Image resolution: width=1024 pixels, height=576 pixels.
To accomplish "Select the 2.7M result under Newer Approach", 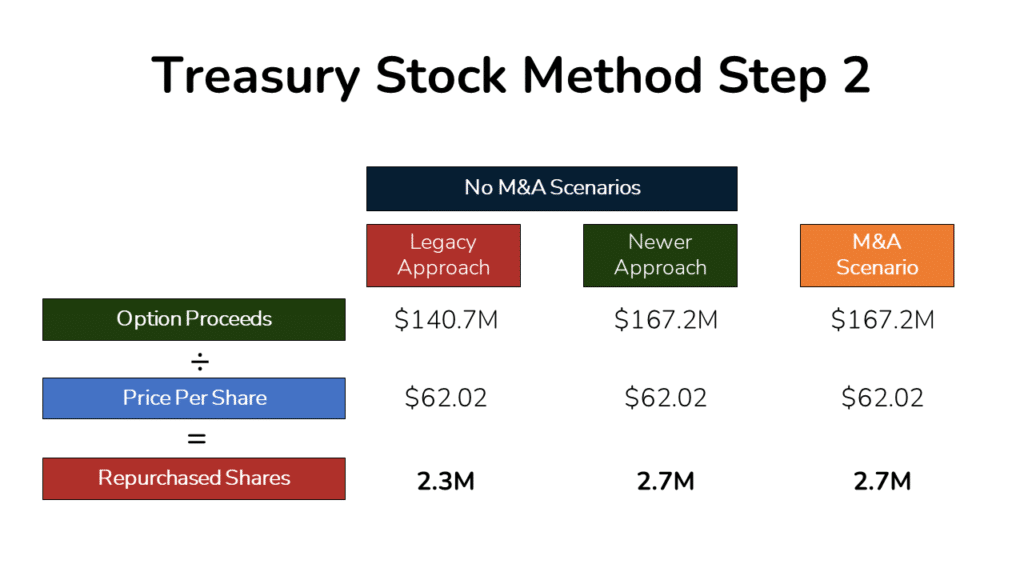I will [x=666, y=481].
